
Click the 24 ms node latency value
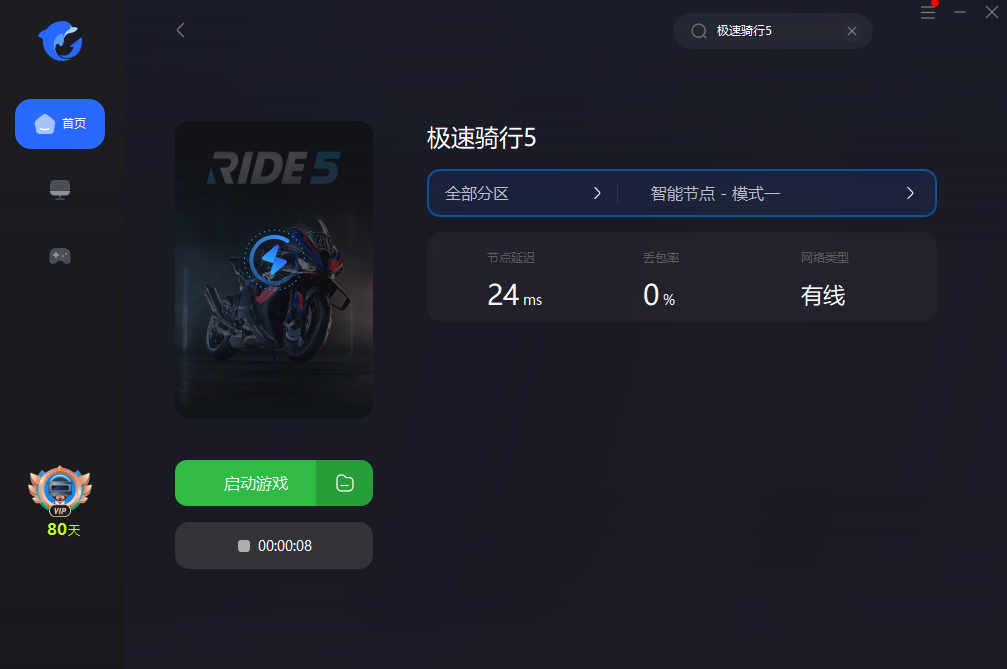pos(514,295)
